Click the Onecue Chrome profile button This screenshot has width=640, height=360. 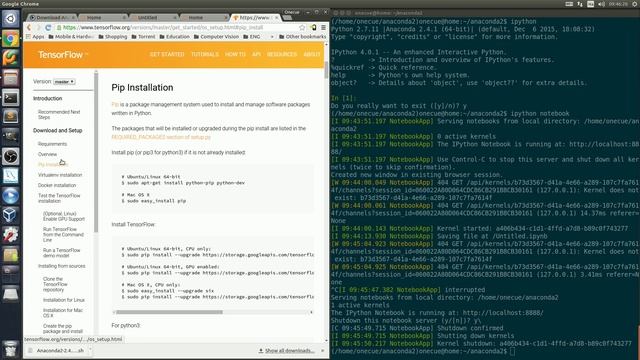pos(292,12)
